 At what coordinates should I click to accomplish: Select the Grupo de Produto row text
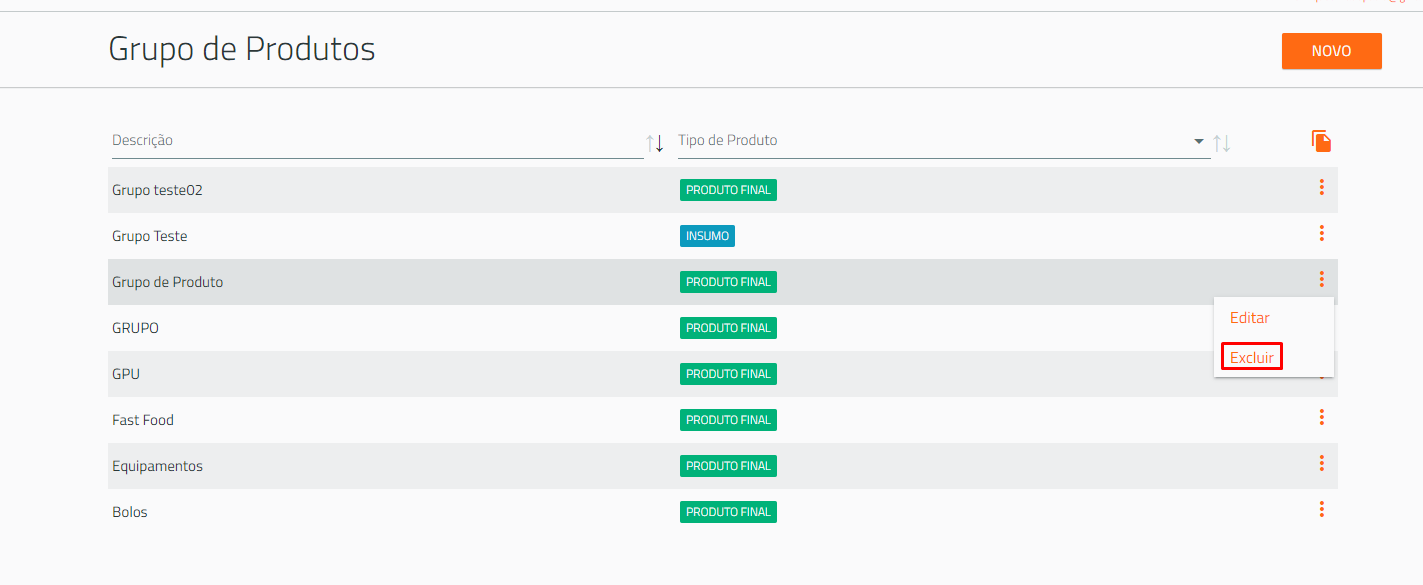pos(167,282)
